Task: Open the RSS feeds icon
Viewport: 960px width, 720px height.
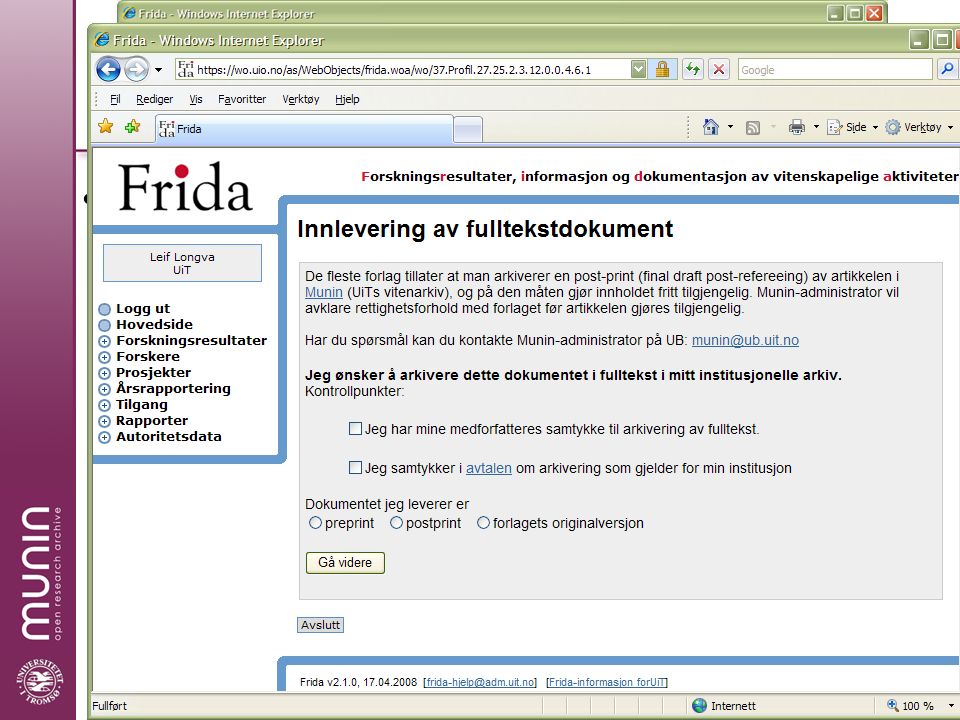Action: click(752, 127)
